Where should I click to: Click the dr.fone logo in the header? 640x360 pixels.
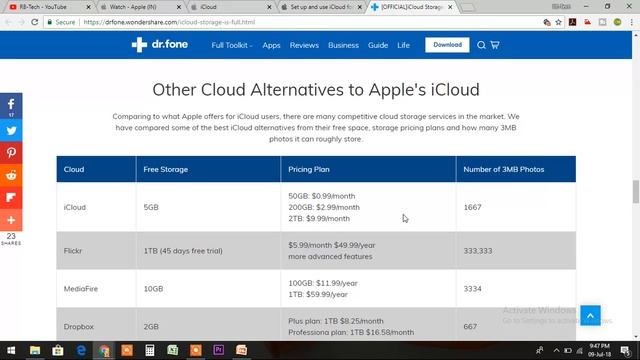(160, 44)
